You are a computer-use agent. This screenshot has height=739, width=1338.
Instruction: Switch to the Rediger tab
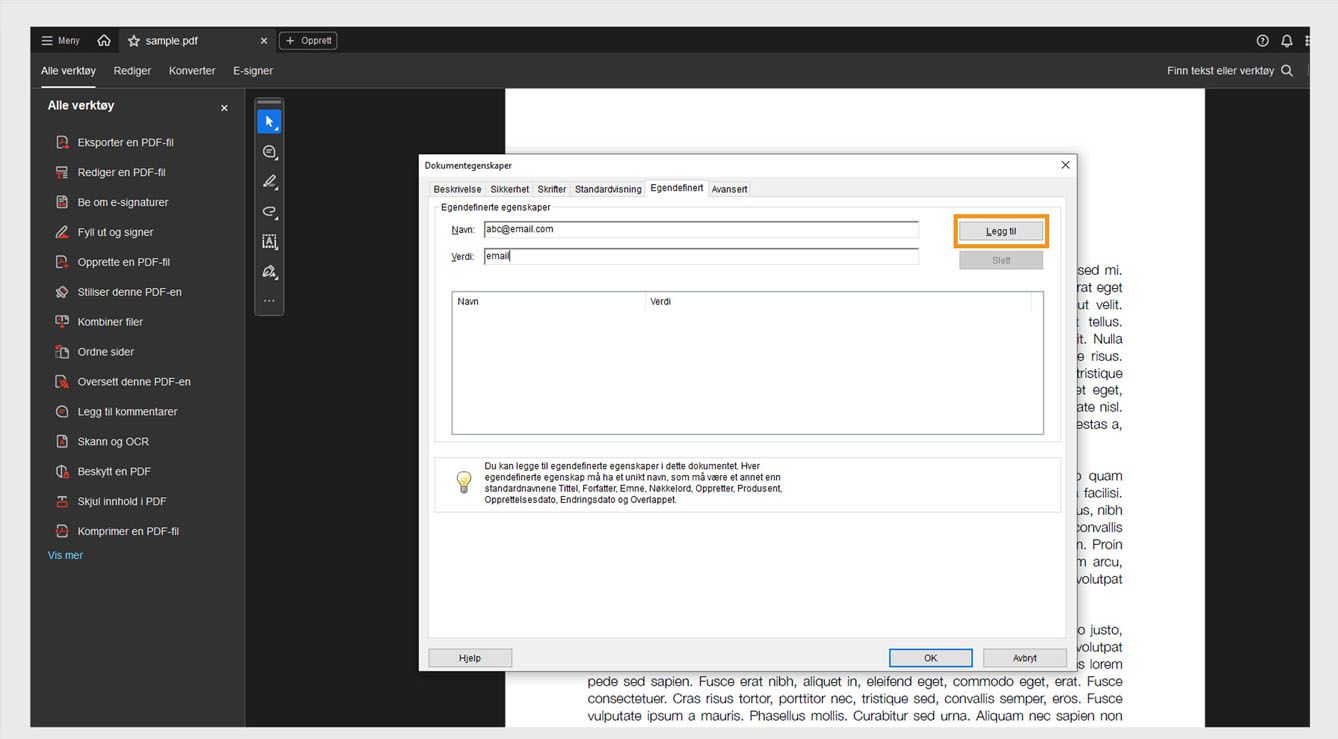coord(132,71)
